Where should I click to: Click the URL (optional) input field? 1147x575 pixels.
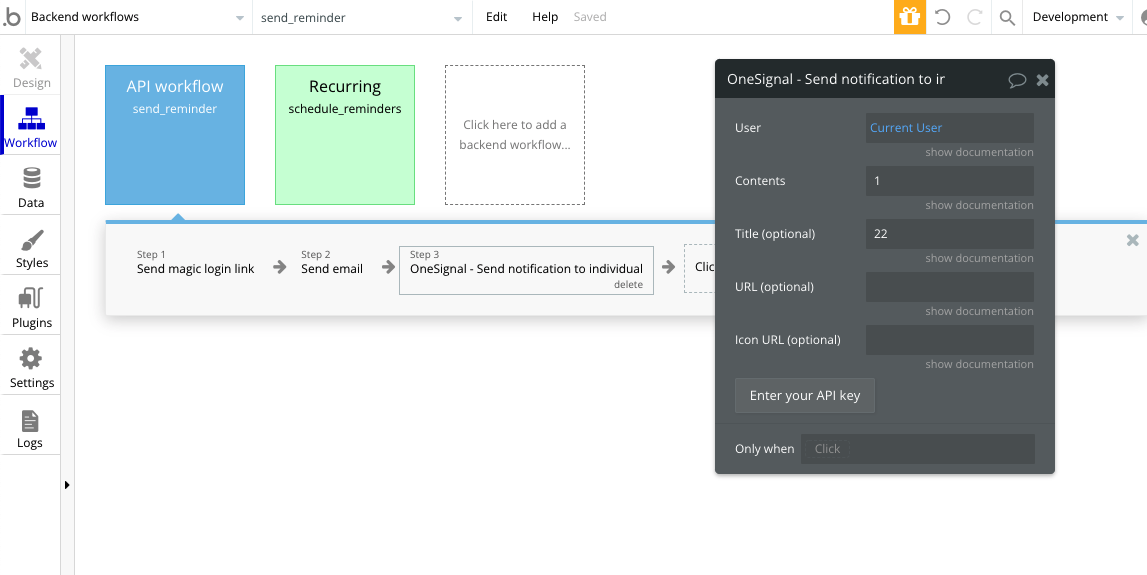tap(949, 287)
